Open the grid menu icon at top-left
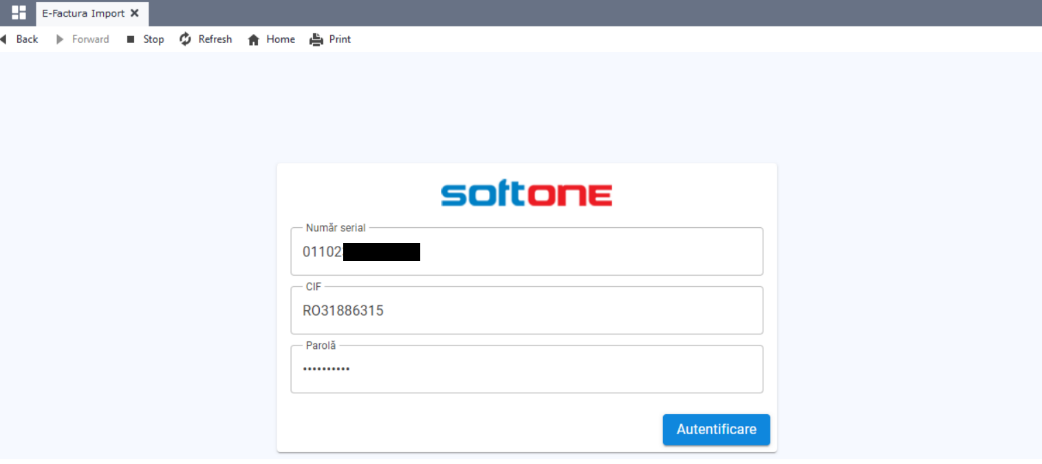1042x464 pixels. [19, 13]
